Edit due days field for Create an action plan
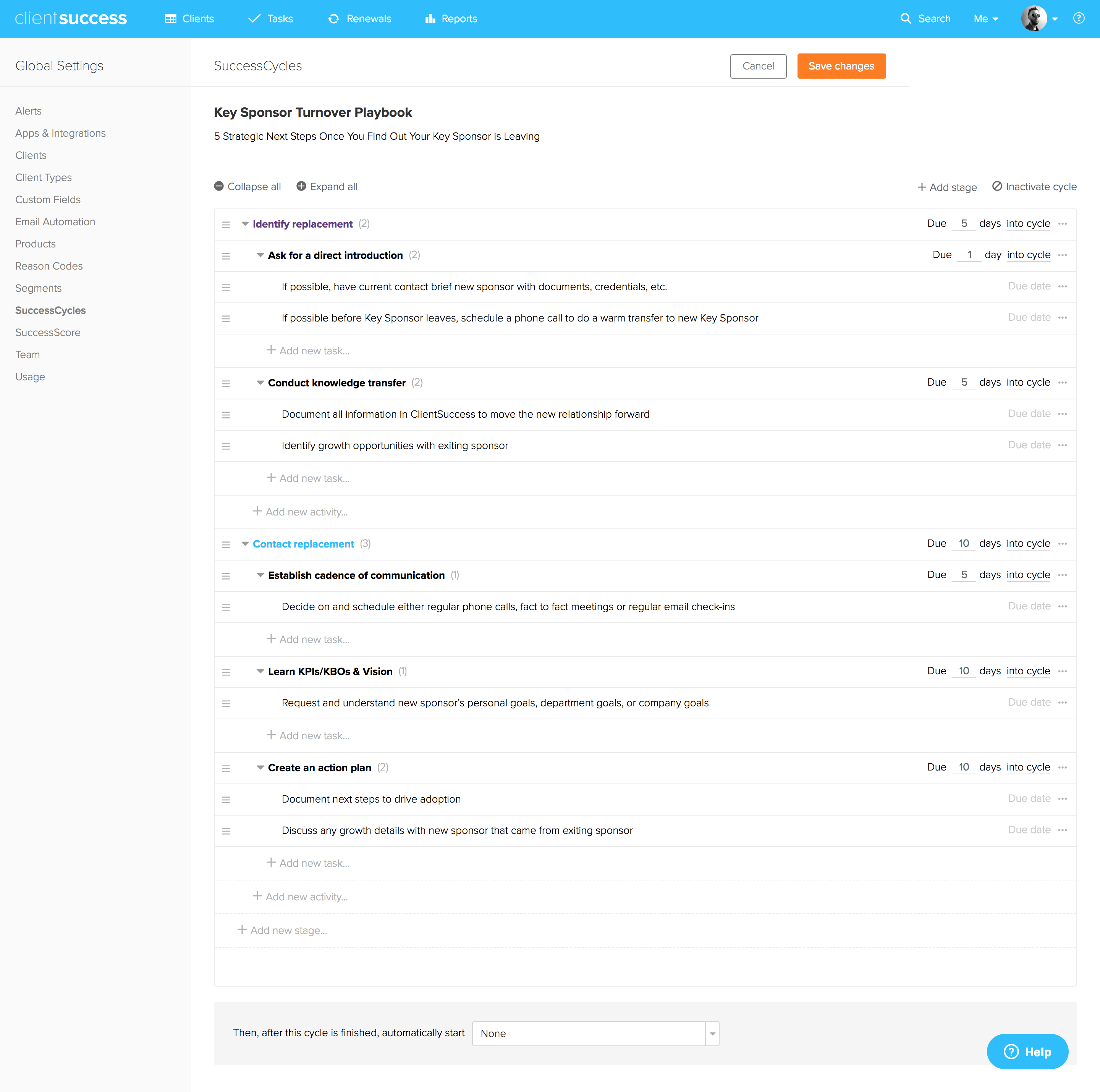 coord(963,767)
